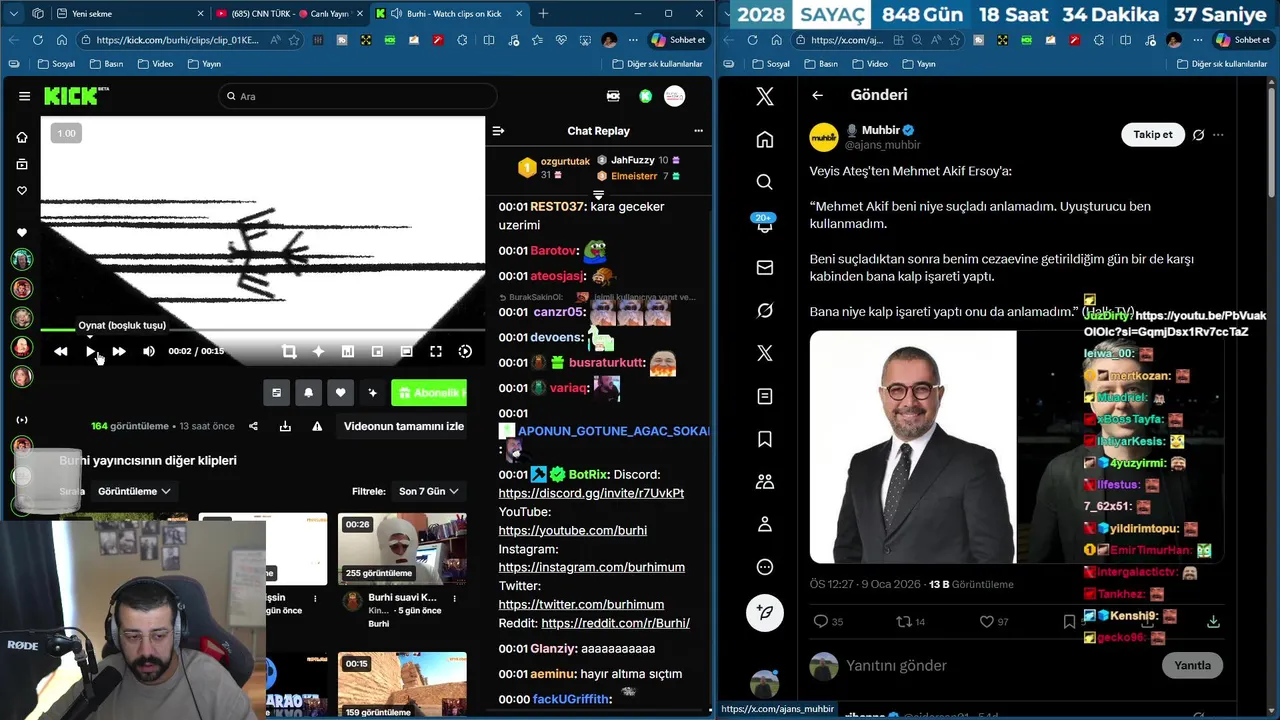Bookmark page with star in left address bar

[x=294, y=40]
